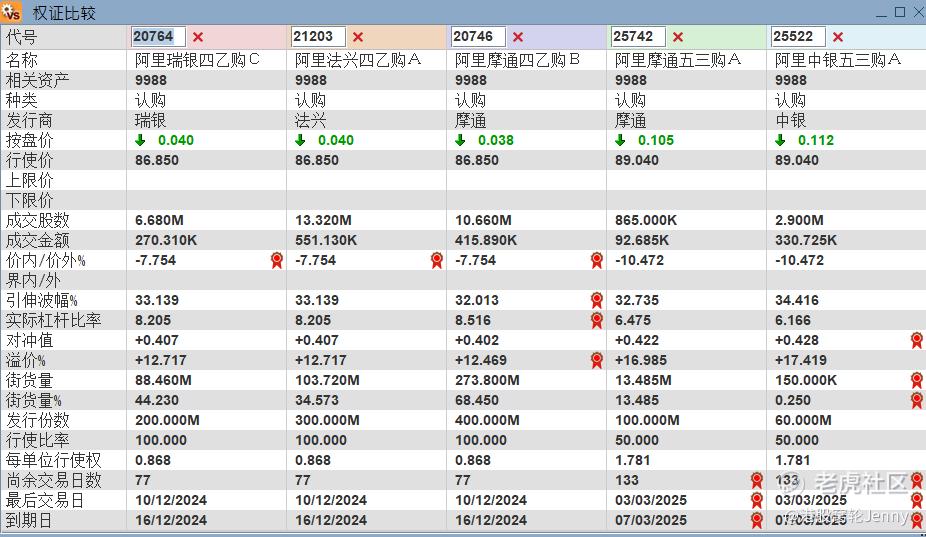Click red ribbon badge on 20764's 价内/价外% row
Viewport: 926px width, 537px height.
(x=276, y=260)
